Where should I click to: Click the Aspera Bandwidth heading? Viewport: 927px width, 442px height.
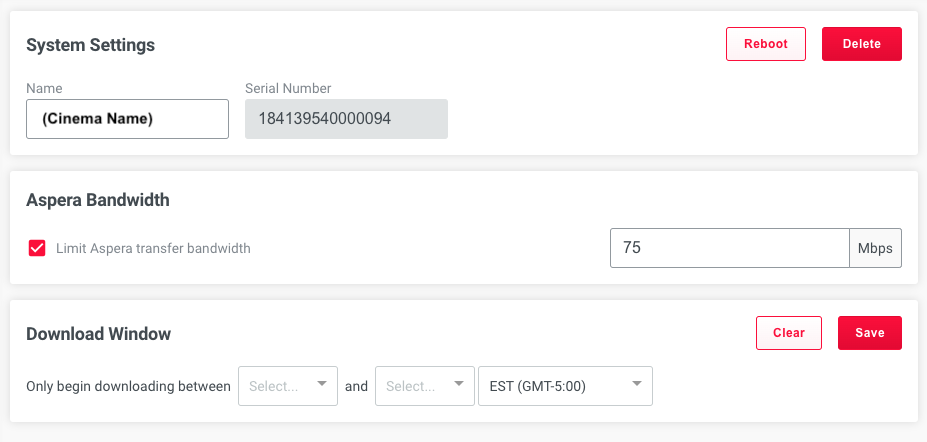[x=98, y=200]
